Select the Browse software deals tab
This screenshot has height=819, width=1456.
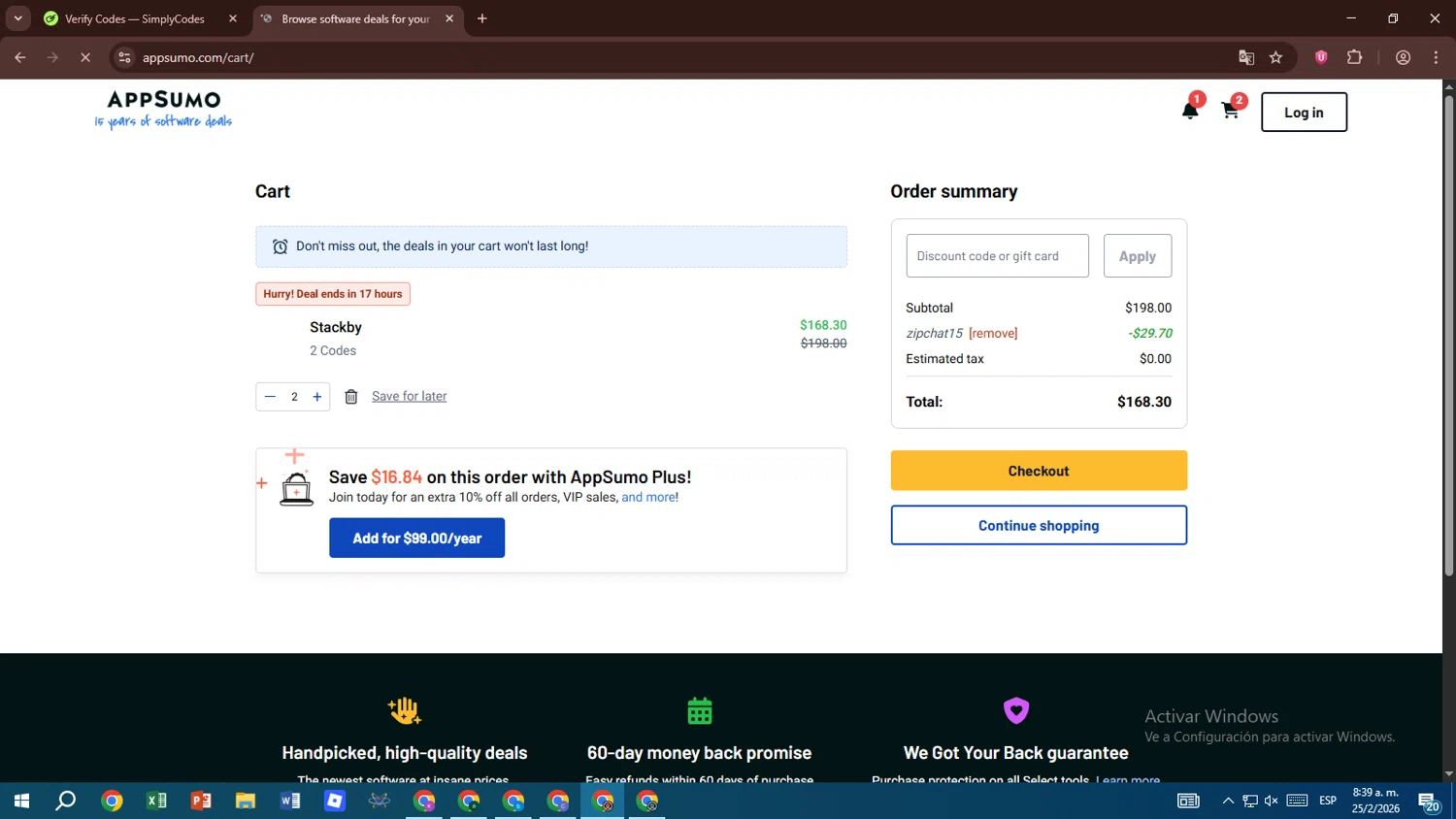pyautogui.click(x=354, y=18)
